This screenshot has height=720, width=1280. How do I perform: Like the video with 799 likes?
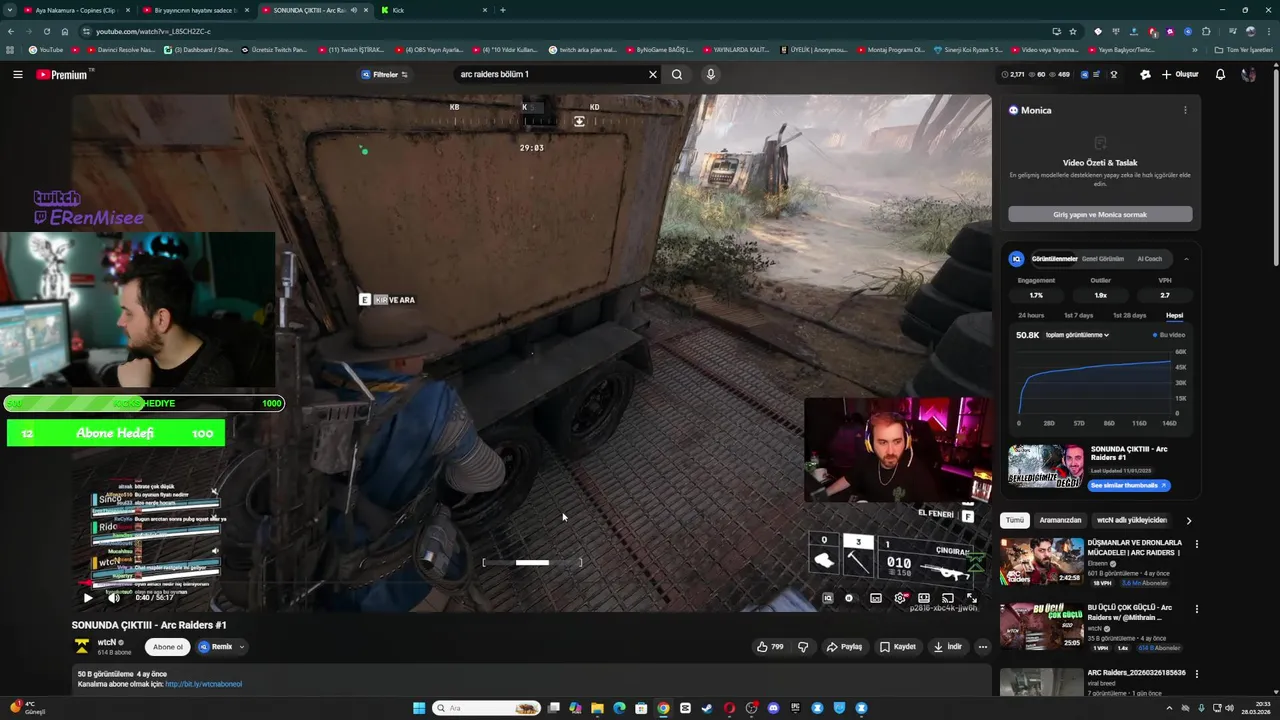[770, 647]
